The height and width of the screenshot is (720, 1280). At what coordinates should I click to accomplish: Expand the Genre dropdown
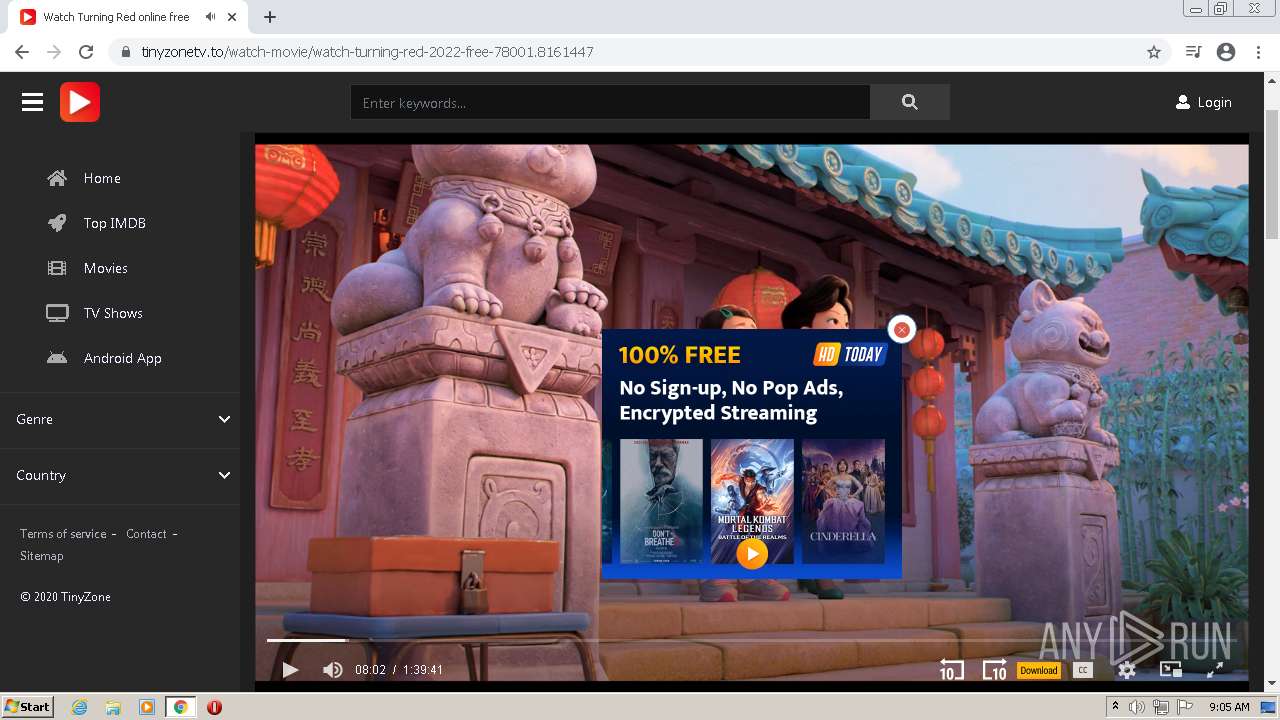[120, 419]
